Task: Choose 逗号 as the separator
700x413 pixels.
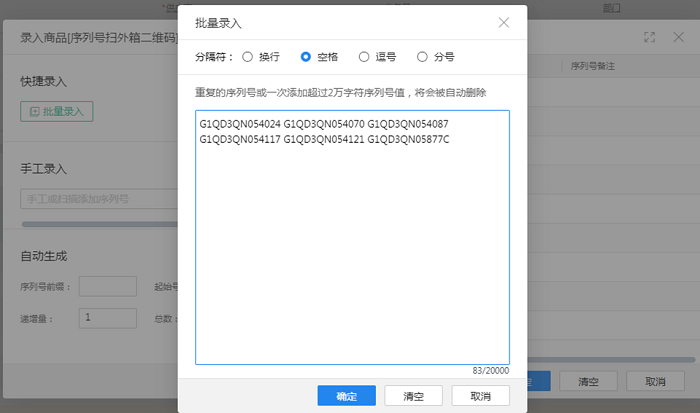Action: 364,57
